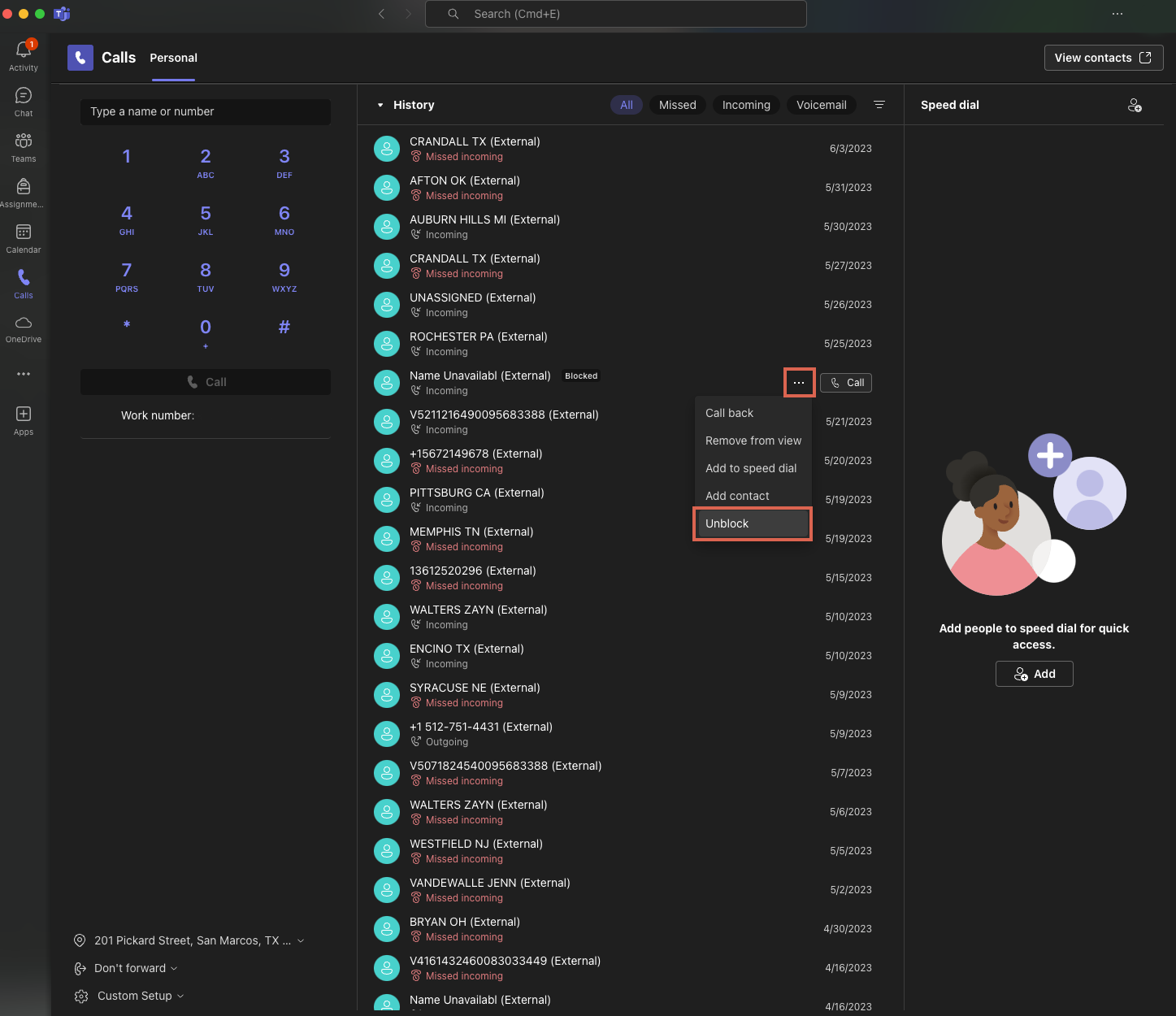Viewport: 1176px width, 1016px height.
Task: Select the Incoming history filter
Action: coord(746,105)
